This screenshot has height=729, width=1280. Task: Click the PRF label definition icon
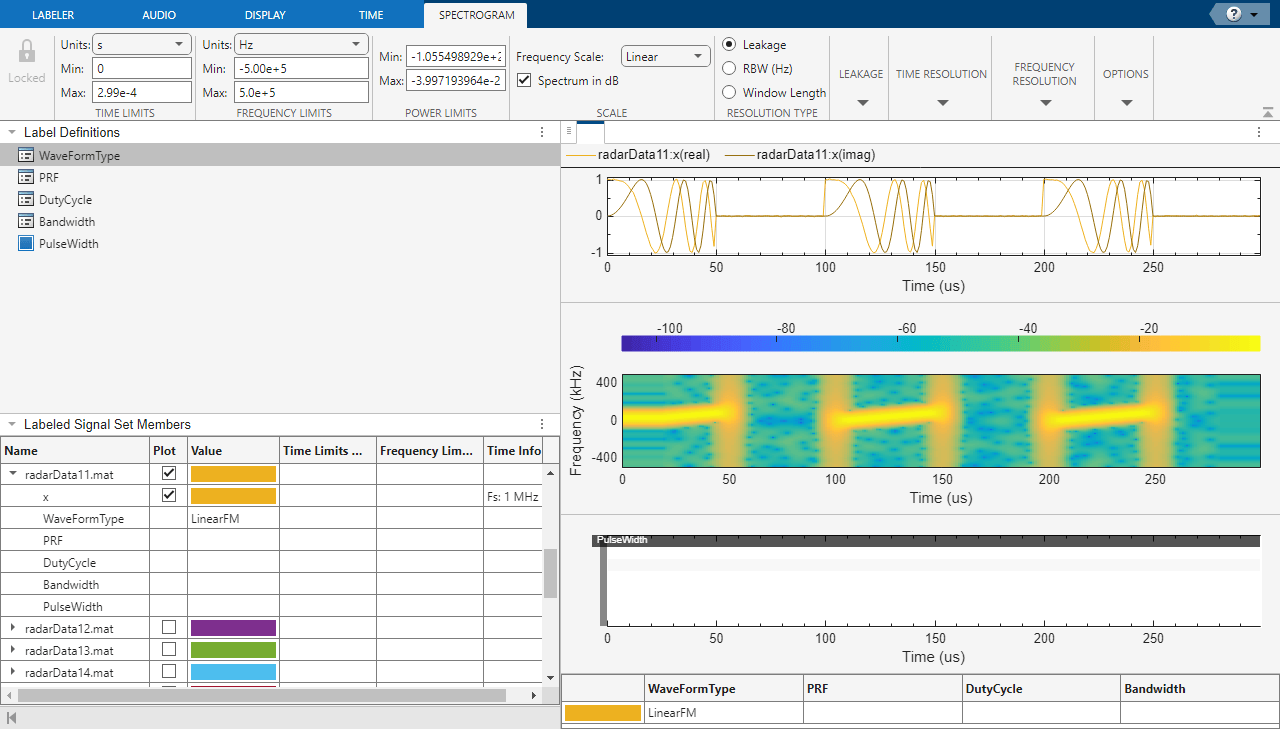pyautogui.click(x=26, y=178)
